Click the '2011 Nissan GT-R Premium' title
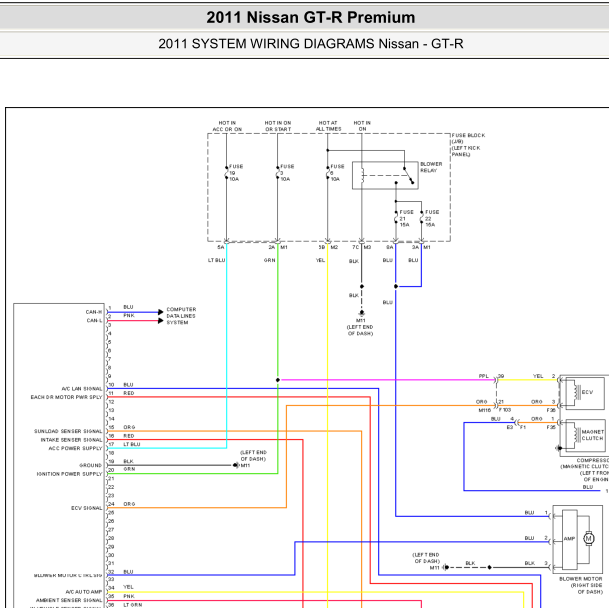This screenshot has width=609, height=608. (310, 17)
